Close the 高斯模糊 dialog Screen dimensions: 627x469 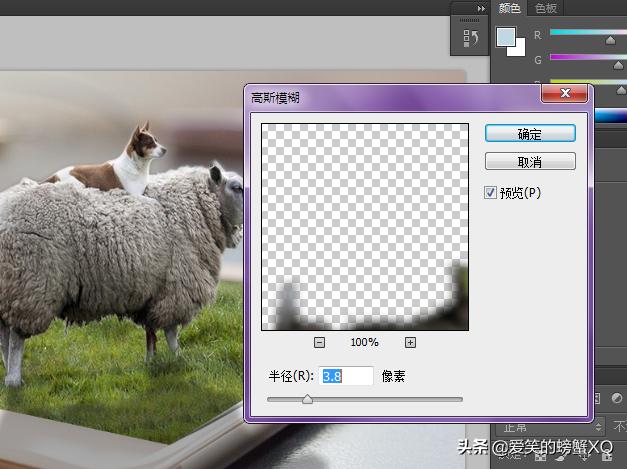pos(565,93)
